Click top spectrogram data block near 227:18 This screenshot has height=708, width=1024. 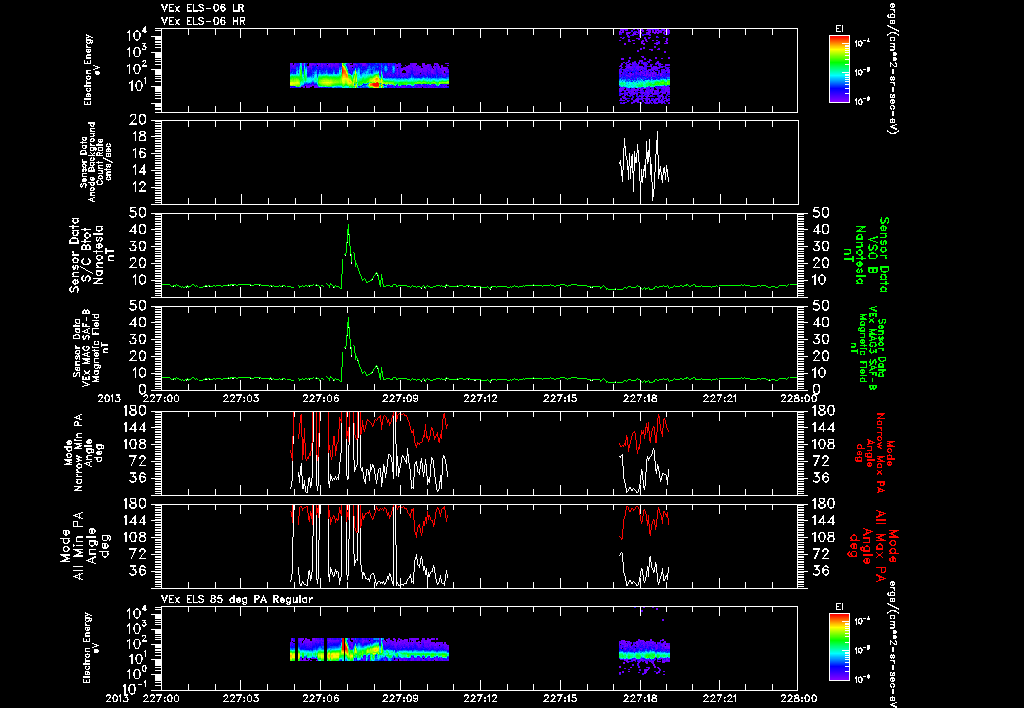click(644, 67)
